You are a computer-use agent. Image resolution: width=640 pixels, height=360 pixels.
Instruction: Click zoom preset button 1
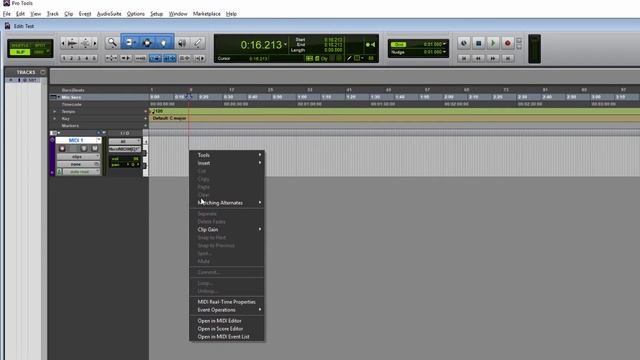click(x=64, y=58)
